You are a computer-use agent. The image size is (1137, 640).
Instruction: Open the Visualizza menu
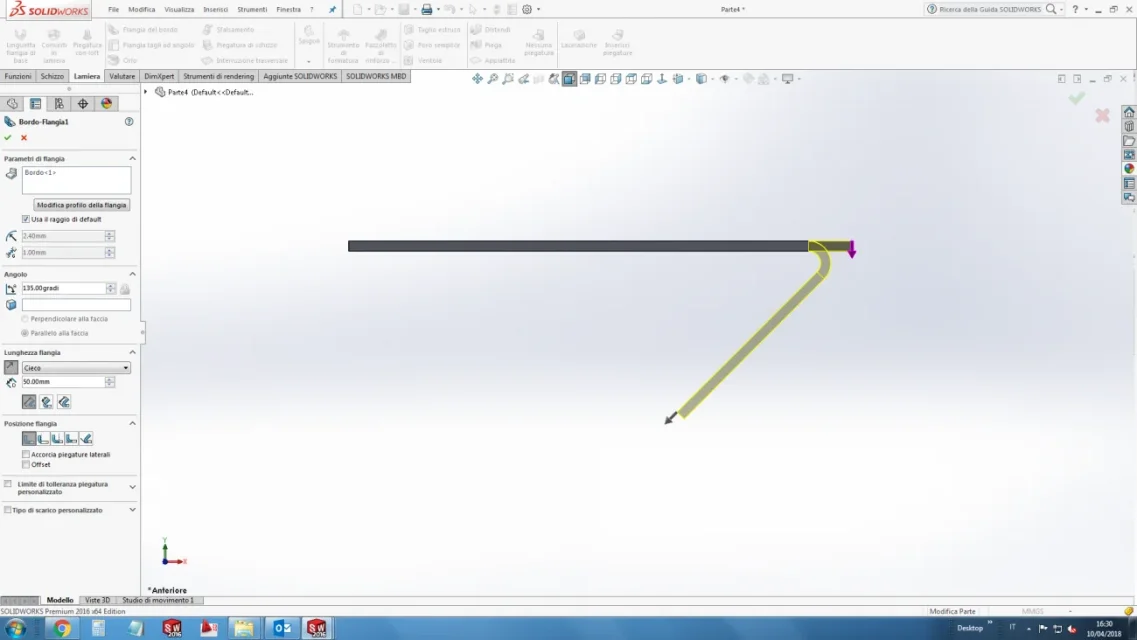pyautogui.click(x=179, y=9)
